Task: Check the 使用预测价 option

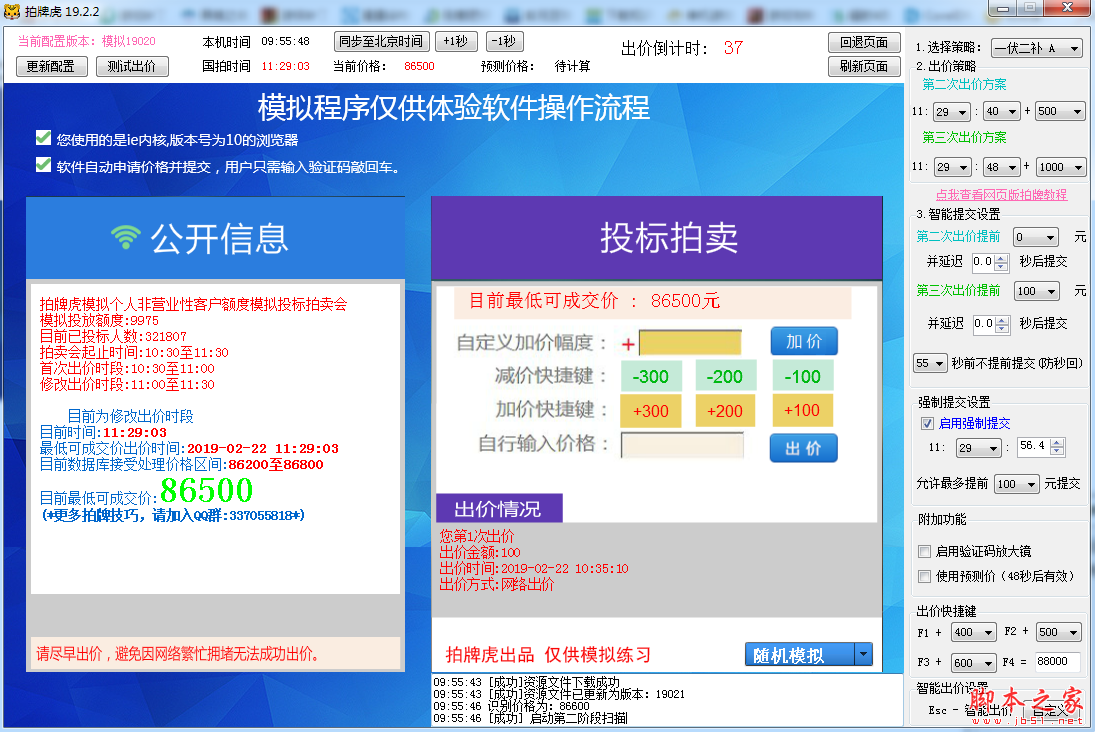Action: [x=925, y=576]
